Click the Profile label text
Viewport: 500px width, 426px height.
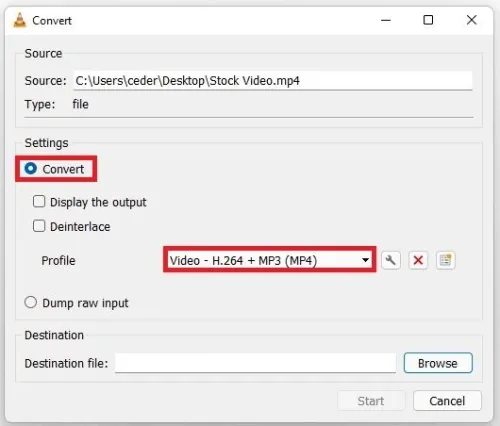pyautogui.click(x=58, y=261)
